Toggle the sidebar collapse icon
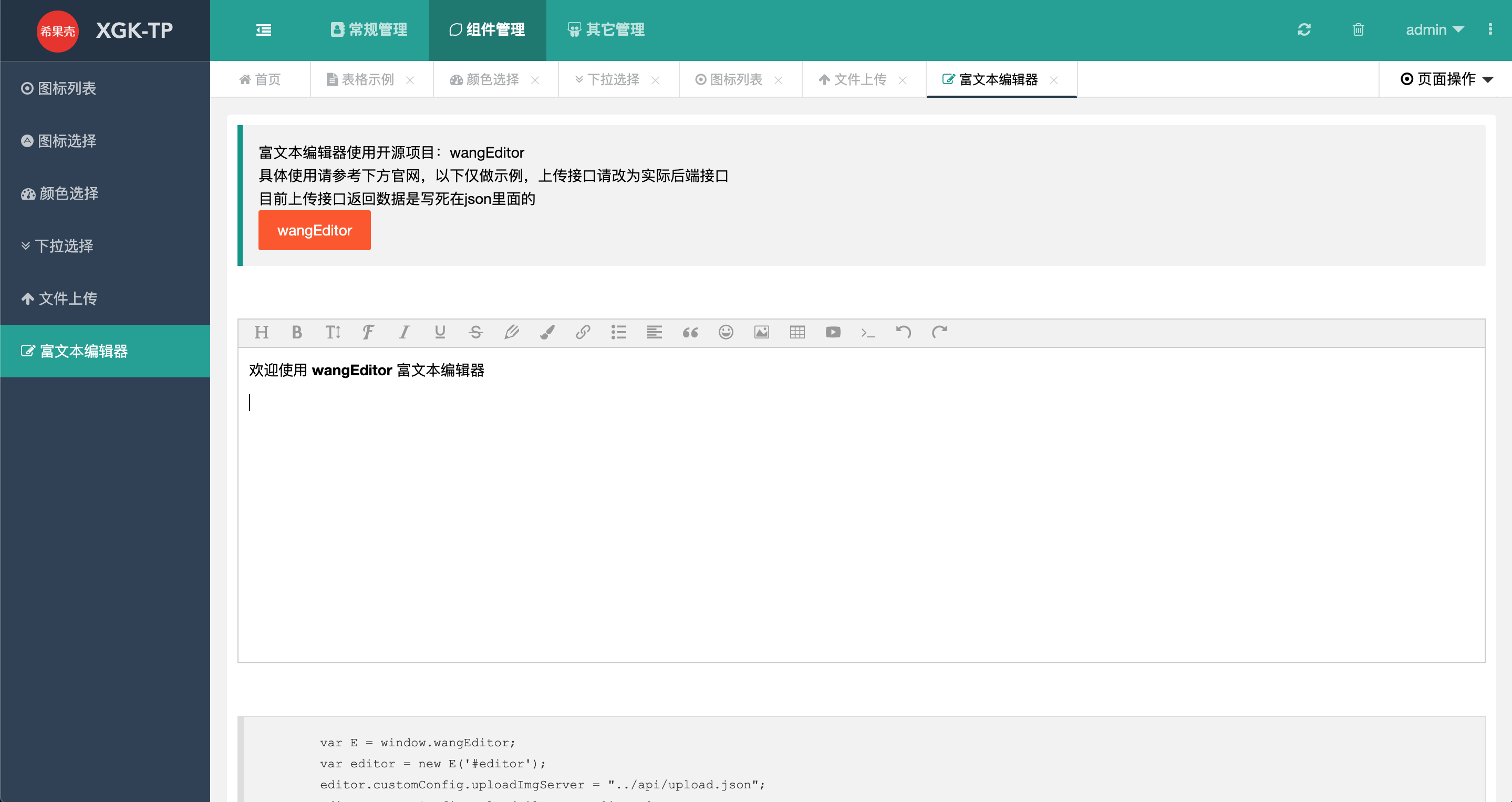 click(x=264, y=30)
